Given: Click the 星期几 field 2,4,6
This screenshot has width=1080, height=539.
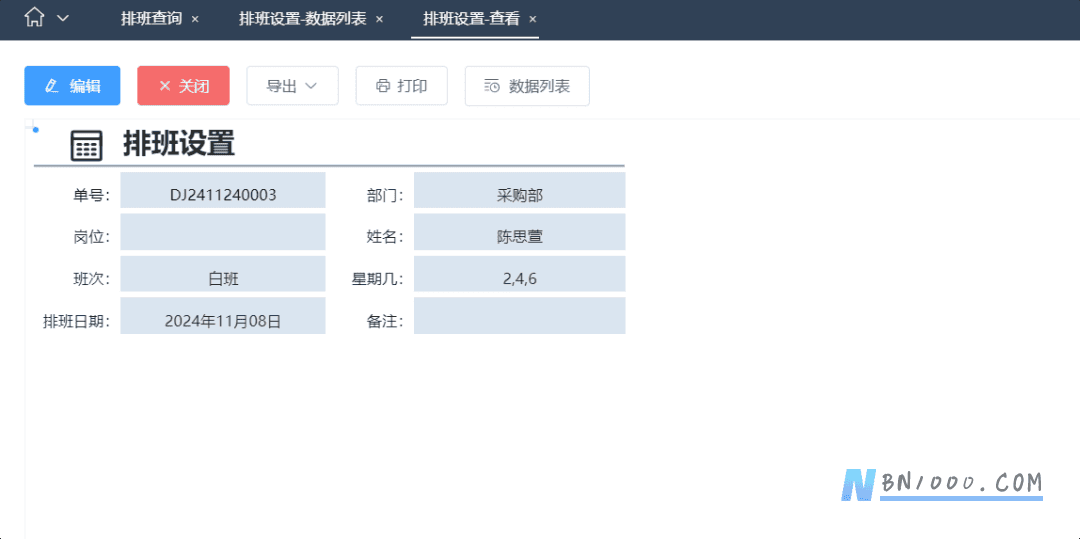Looking at the screenshot, I should coord(519,274).
